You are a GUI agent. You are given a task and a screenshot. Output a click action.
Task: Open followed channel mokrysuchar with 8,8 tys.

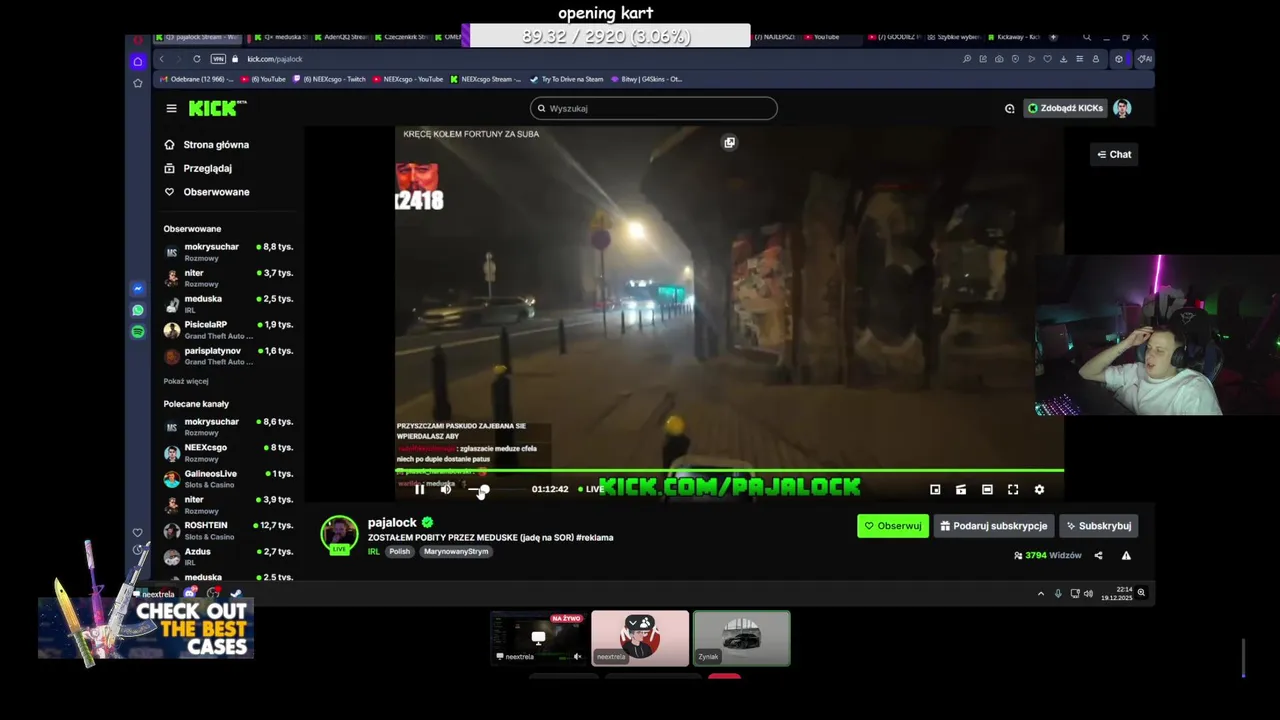228,251
